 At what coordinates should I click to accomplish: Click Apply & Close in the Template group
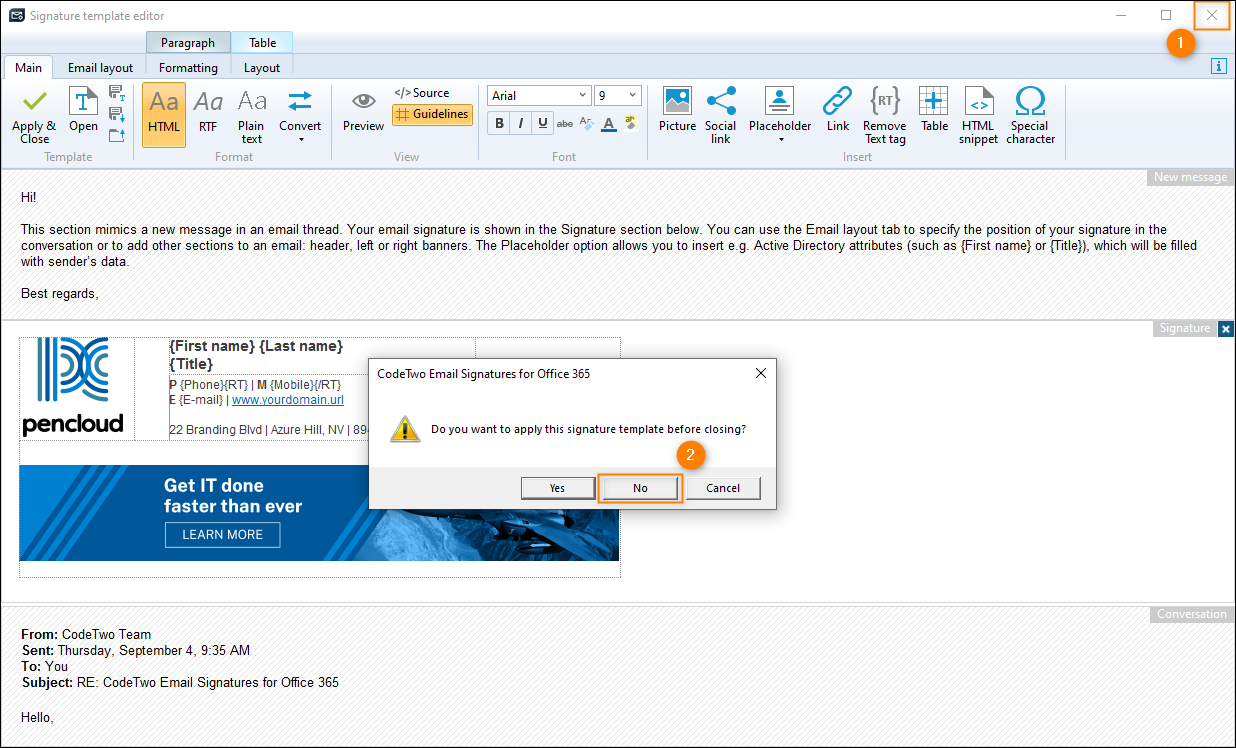click(33, 112)
